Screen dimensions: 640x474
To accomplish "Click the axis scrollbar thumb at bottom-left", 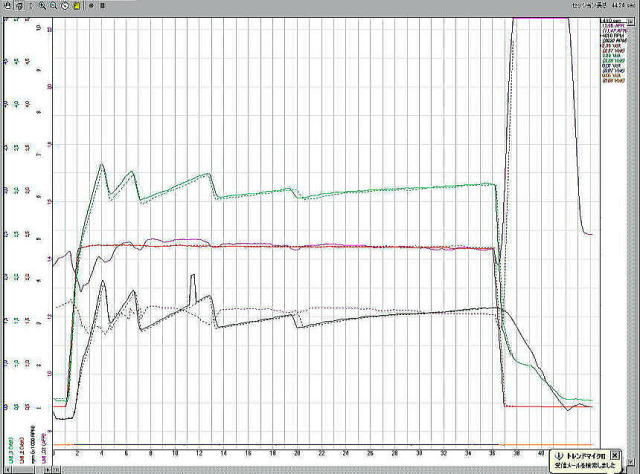I will [x=23, y=470].
